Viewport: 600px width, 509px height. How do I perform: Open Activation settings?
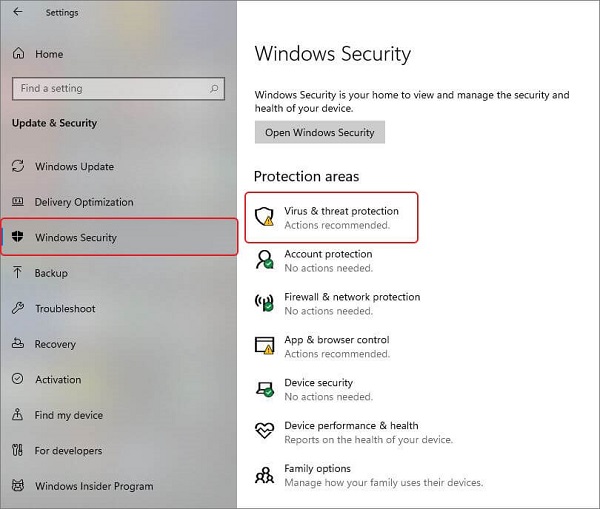pos(58,380)
